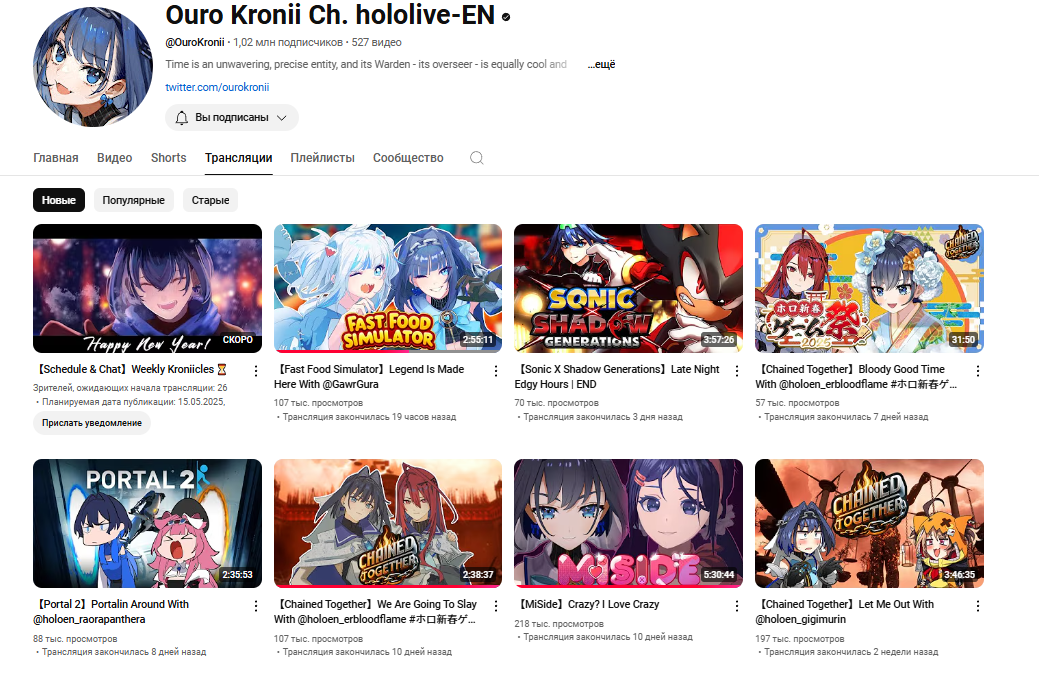Click Ouro Kronii channel avatar

(93, 66)
